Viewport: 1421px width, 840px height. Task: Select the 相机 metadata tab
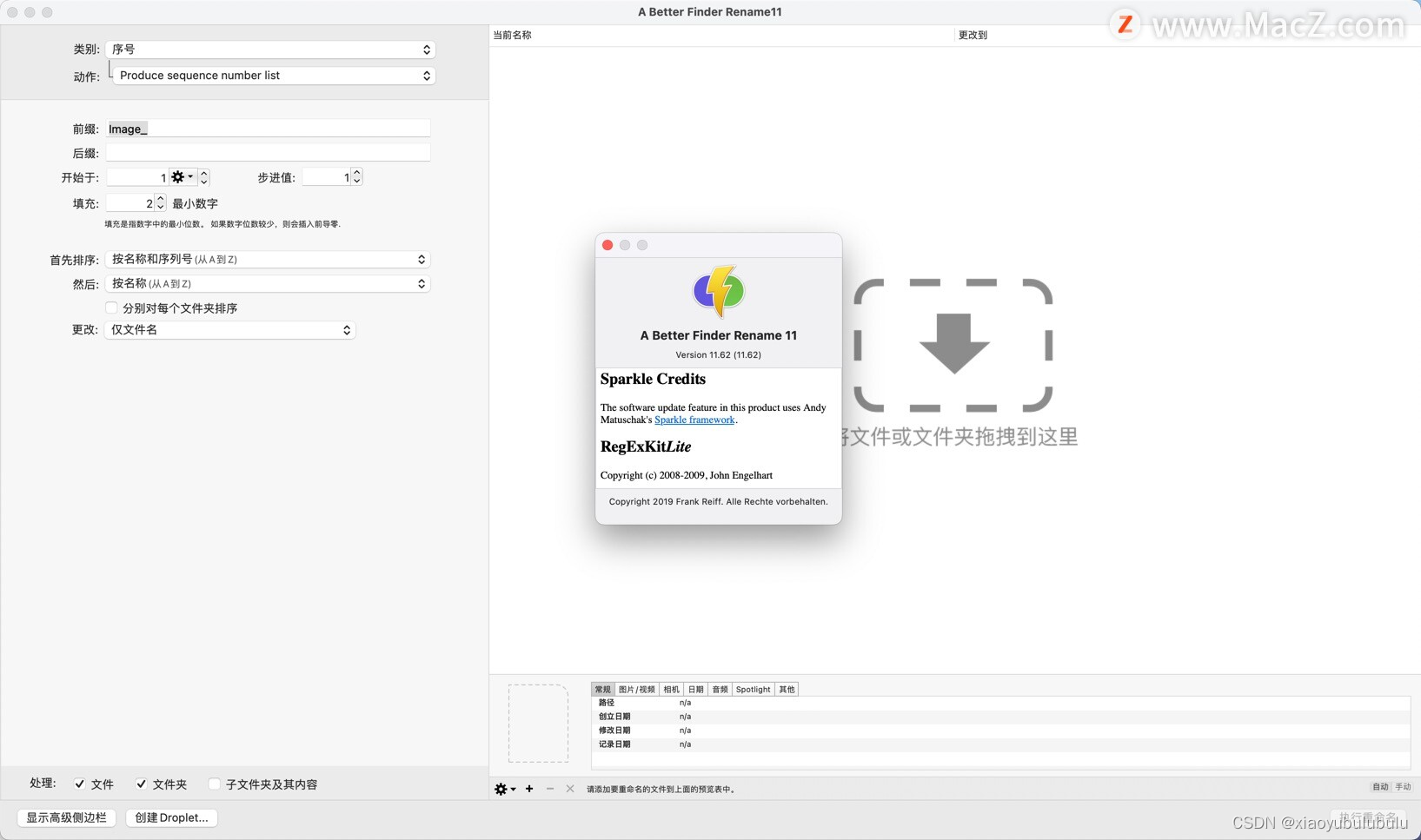[x=671, y=689]
